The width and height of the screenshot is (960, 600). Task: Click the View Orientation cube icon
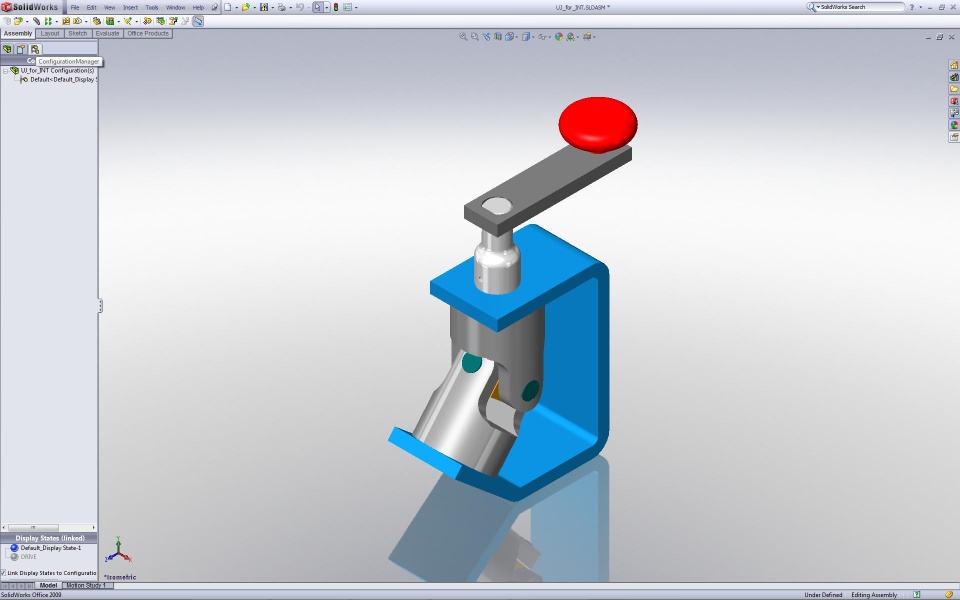click(x=509, y=37)
